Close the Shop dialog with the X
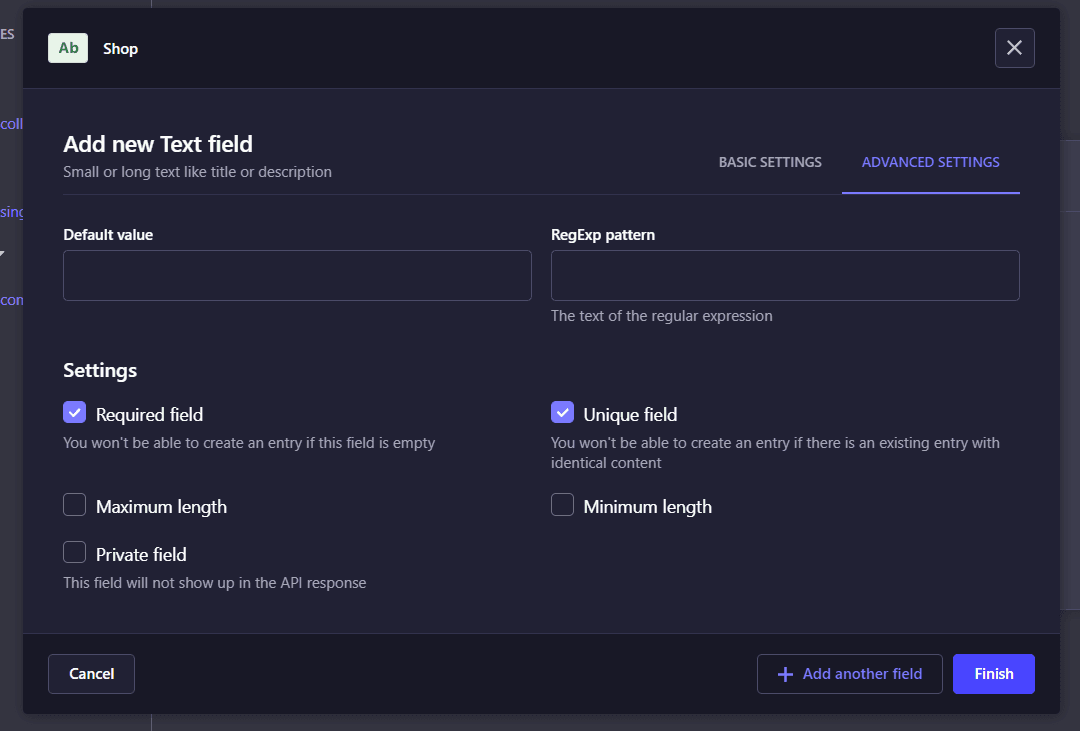 pyautogui.click(x=1014, y=48)
